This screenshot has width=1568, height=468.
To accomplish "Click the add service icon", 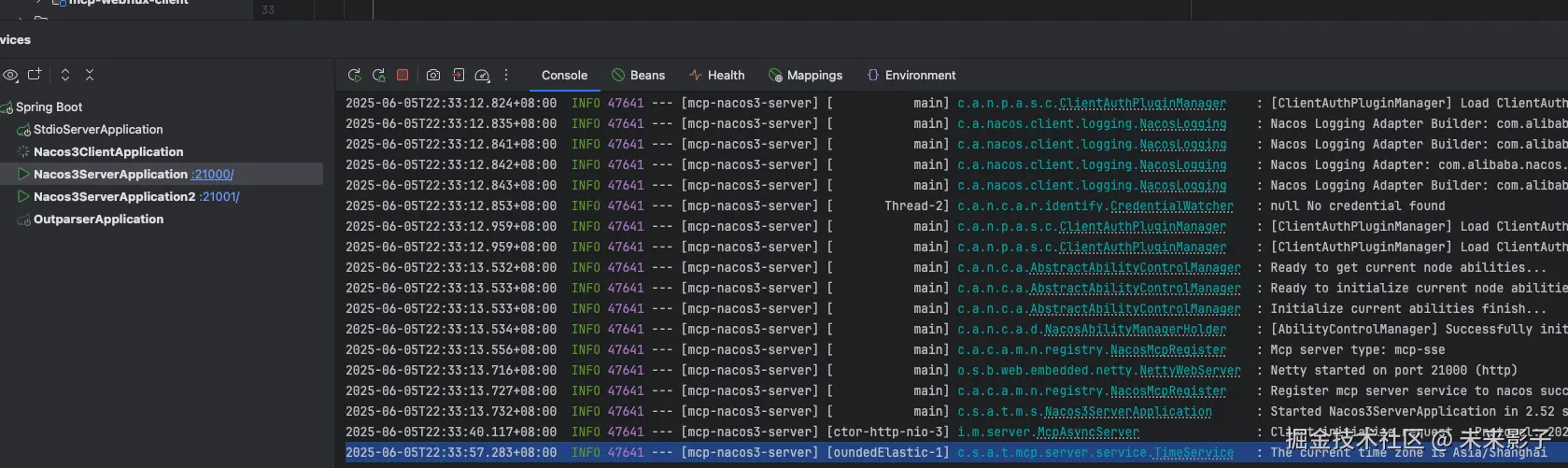I will (35, 75).
